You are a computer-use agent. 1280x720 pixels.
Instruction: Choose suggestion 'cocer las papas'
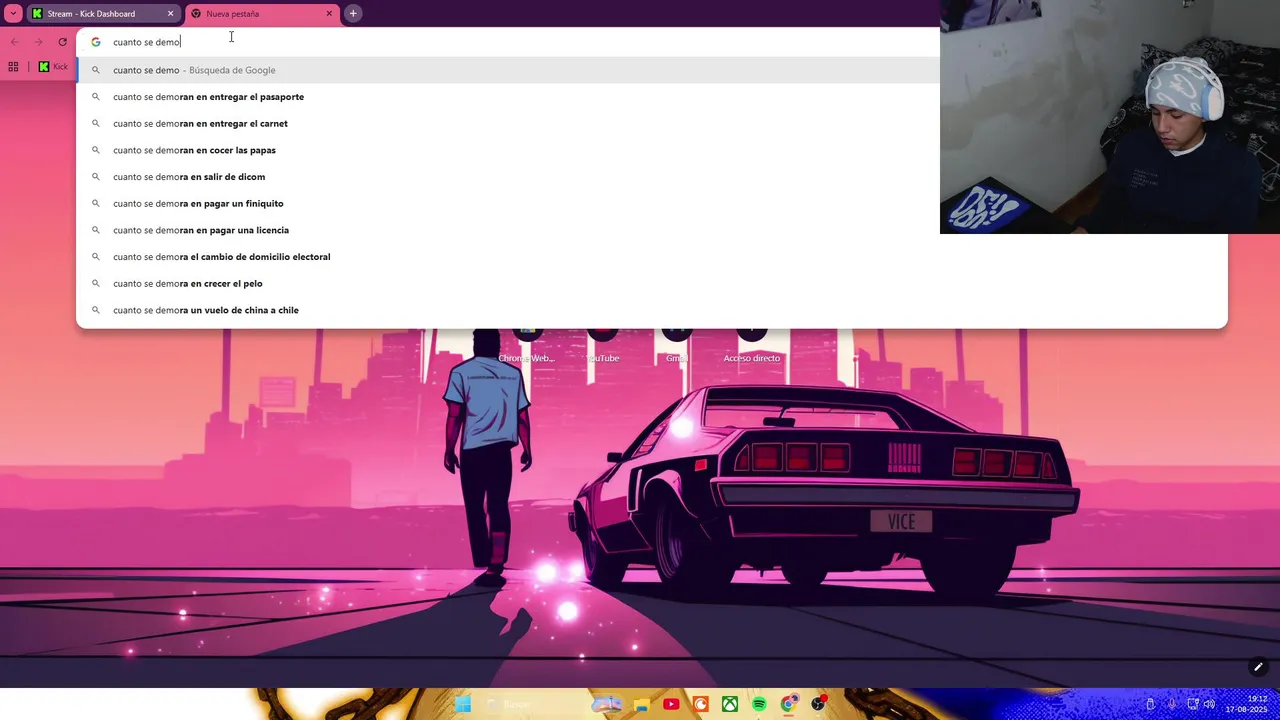pyautogui.click(x=651, y=150)
